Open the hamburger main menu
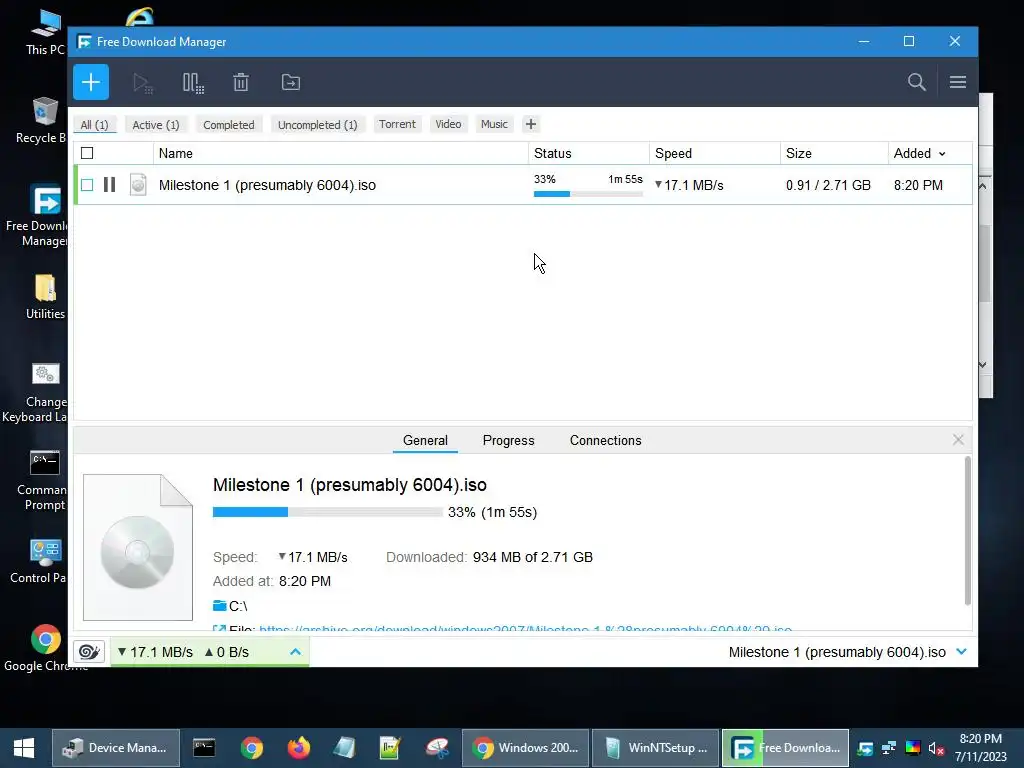This screenshot has width=1024, height=768. click(958, 82)
